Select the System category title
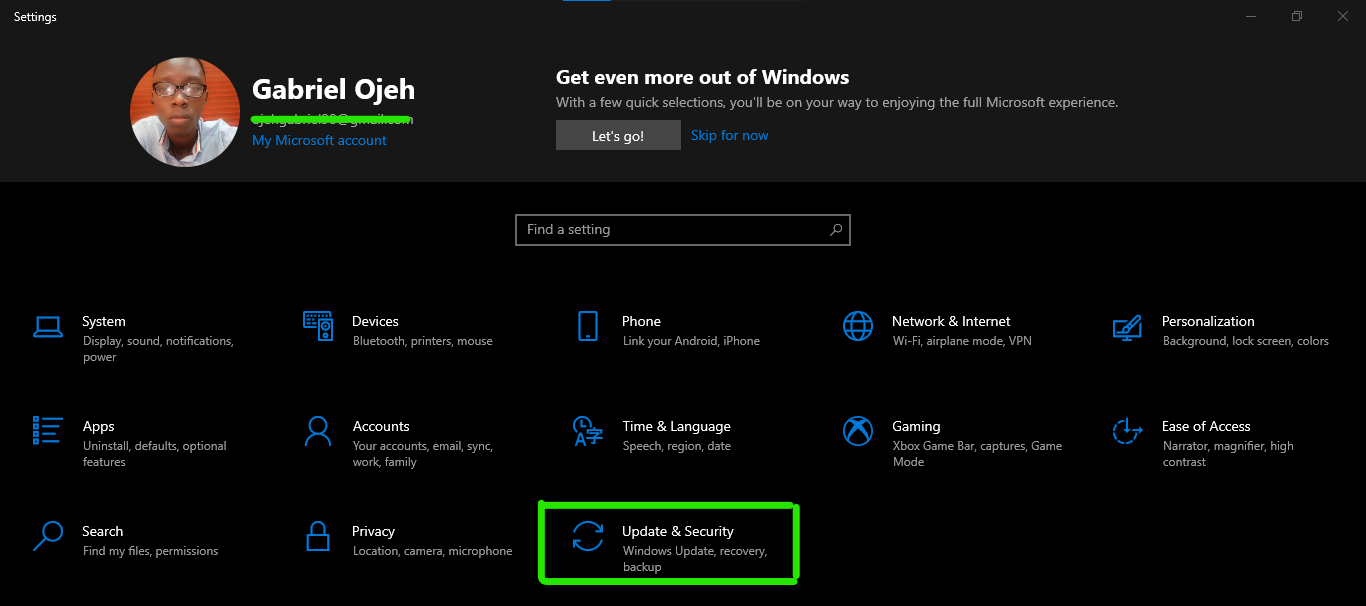The height and width of the screenshot is (606, 1366). point(104,321)
